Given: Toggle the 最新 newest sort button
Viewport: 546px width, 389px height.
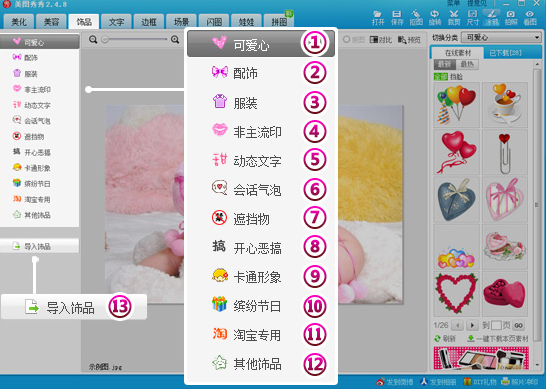Looking at the screenshot, I should pyautogui.click(x=444, y=64).
